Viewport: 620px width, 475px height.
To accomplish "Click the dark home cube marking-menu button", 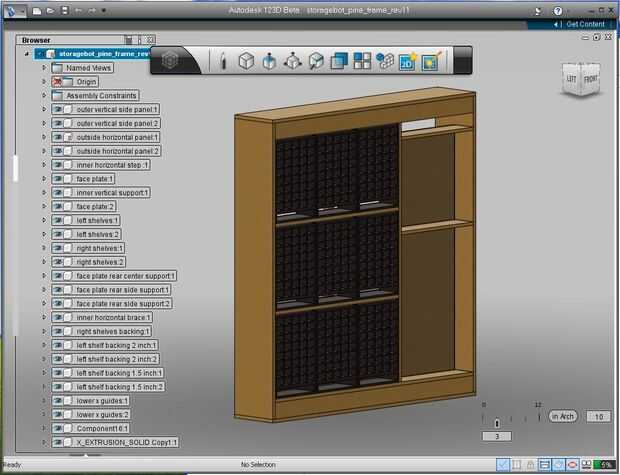I will click(170, 61).
